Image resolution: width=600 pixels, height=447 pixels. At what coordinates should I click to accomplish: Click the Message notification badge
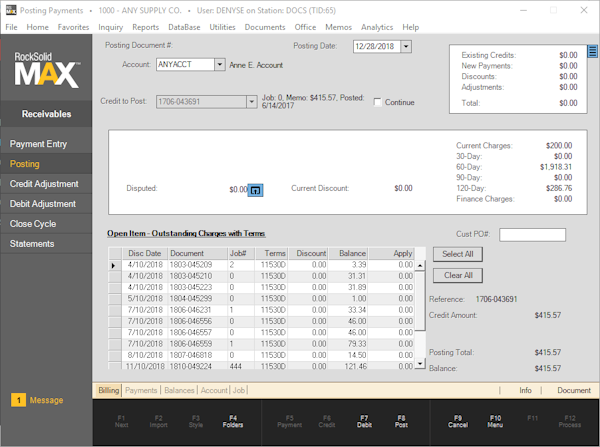coord(19,400)
